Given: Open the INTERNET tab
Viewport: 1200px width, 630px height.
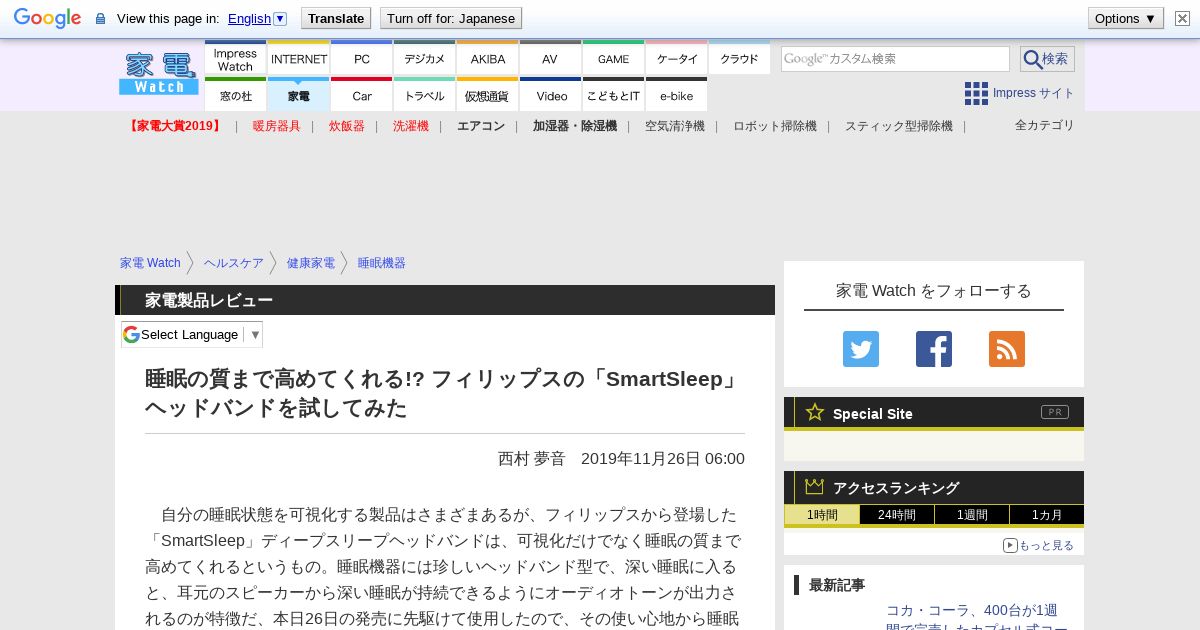Looking at the screenshot, I should coord(298,59).
